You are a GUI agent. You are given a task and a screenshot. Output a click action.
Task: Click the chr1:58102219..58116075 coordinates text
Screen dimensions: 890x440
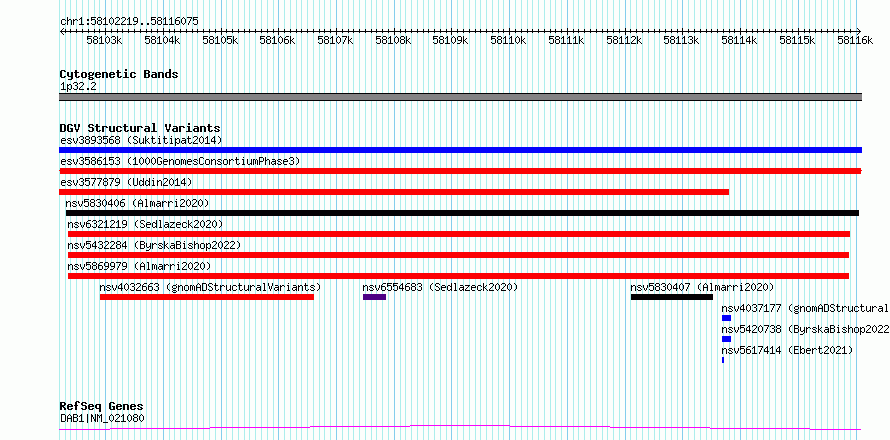[129, 22]
